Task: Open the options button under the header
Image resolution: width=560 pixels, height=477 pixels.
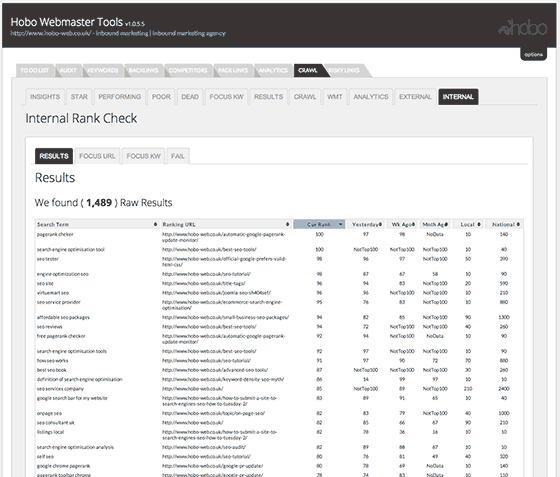Action: tap(533, 54)
